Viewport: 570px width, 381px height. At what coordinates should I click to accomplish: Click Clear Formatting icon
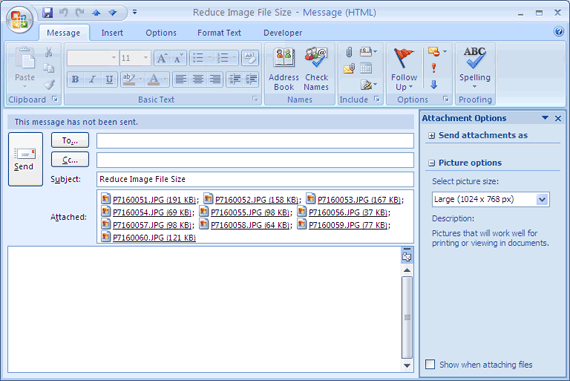pyautogui.click(x=250, y=58)
